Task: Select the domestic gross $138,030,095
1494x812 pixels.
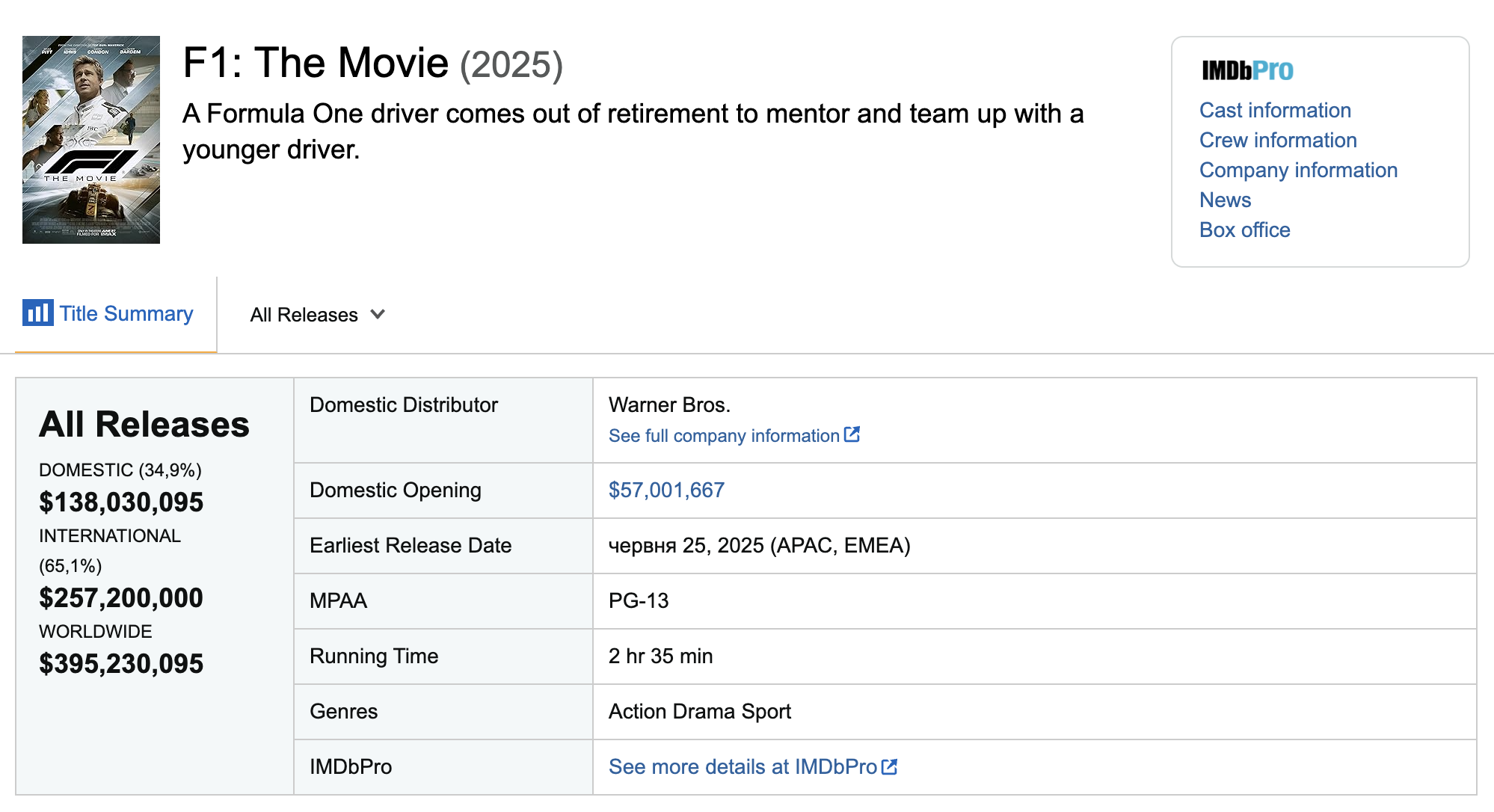Action: click(121, 502)
